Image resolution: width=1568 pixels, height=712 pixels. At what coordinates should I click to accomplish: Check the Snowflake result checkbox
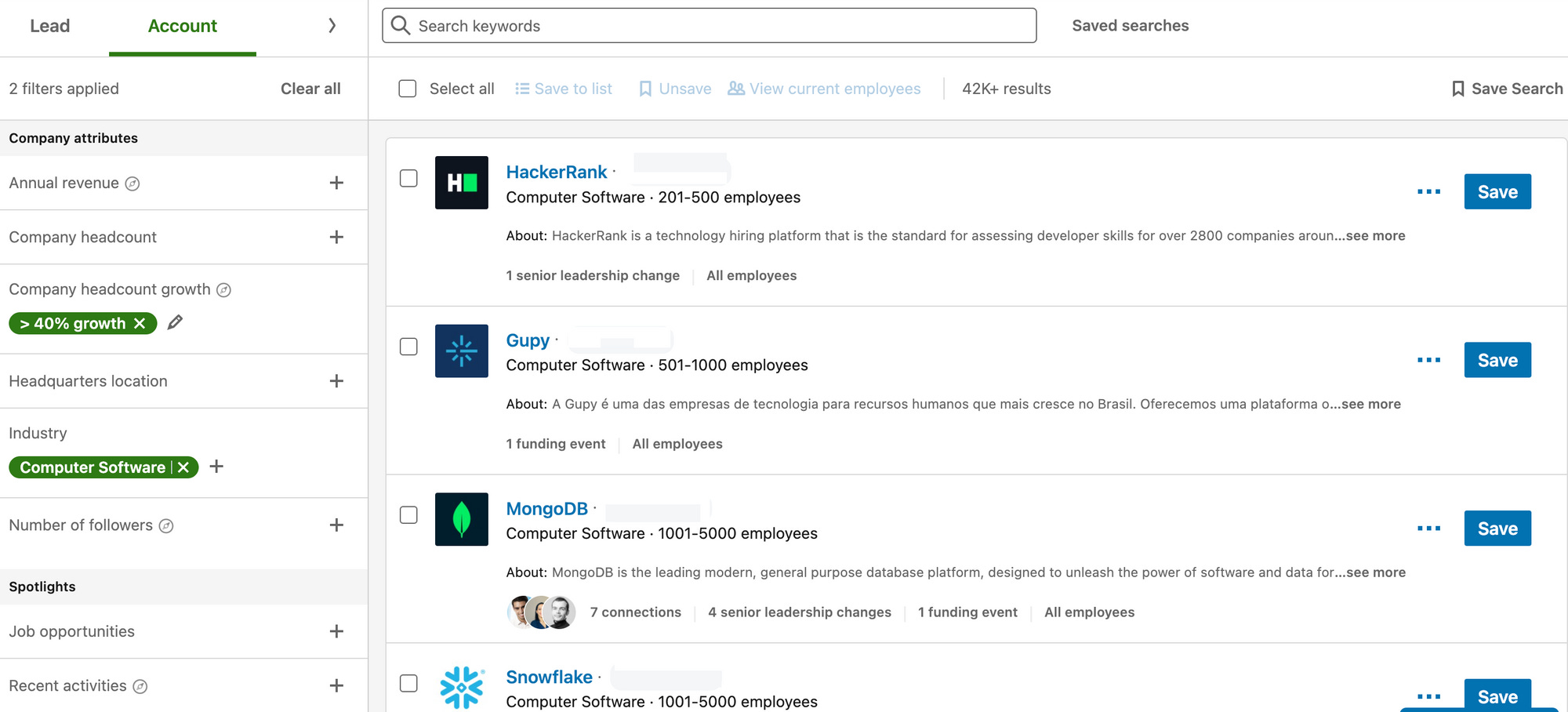(x=408, y=683)
